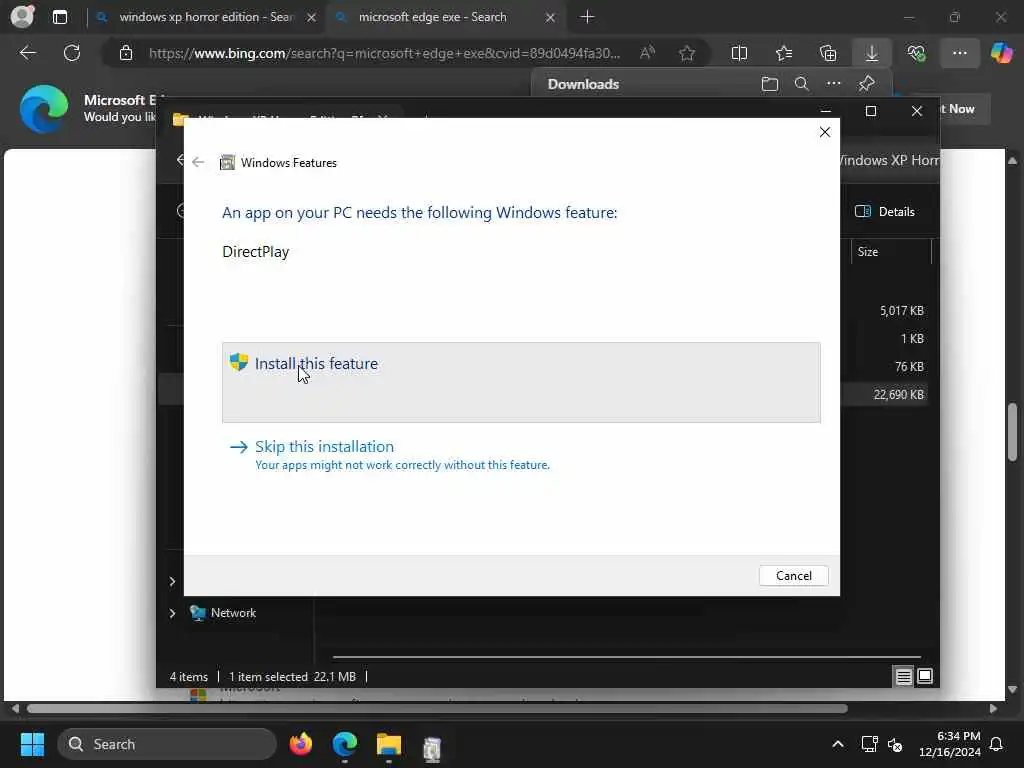Pin the Downloads panel
1024x768 pixels.
pyautogui.click(x=867, y=84)
